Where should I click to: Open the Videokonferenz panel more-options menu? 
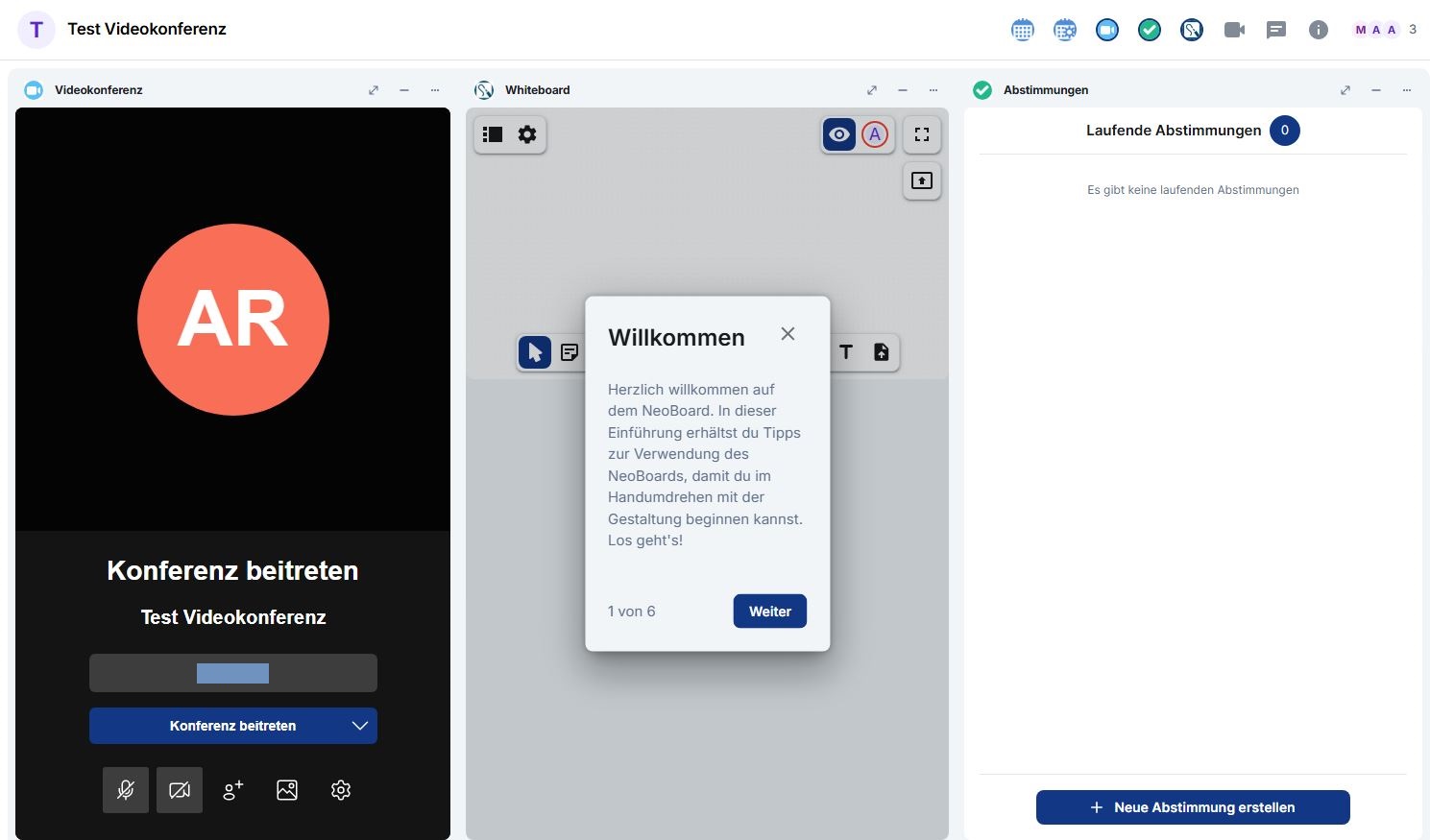pyautogui.click(x=435, y=90)
